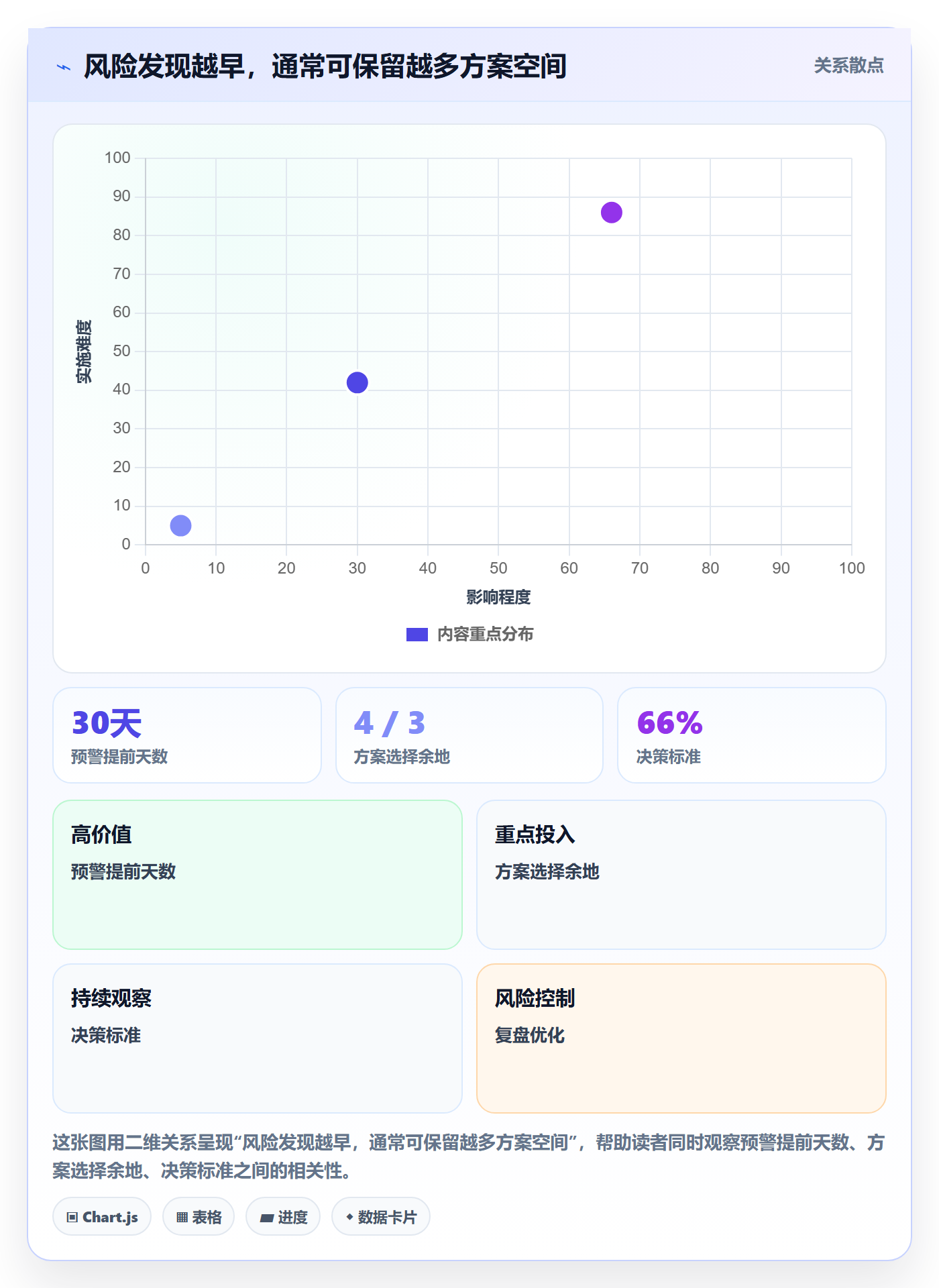Click the chart title 风险发现越早，通常可保留越多方案空间

(325, 66)
